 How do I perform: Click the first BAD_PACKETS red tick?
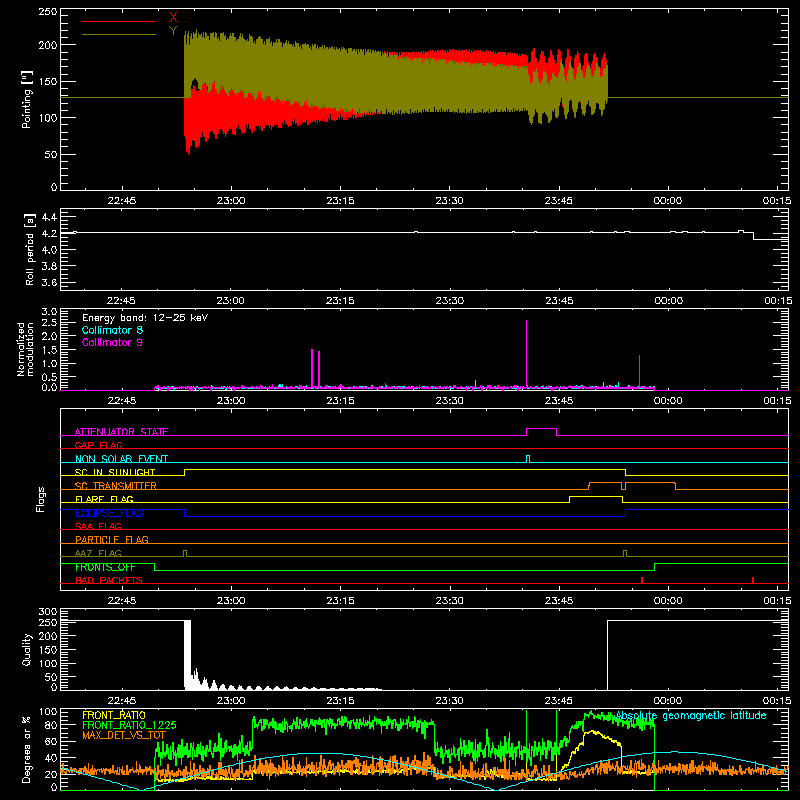642,580
